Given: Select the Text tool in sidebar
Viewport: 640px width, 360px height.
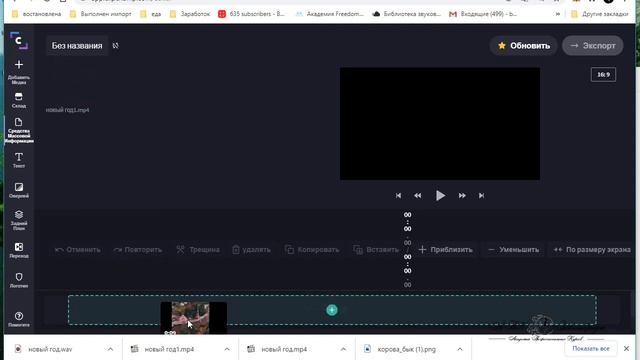Looking at the screenshot, I should point(19,160).
